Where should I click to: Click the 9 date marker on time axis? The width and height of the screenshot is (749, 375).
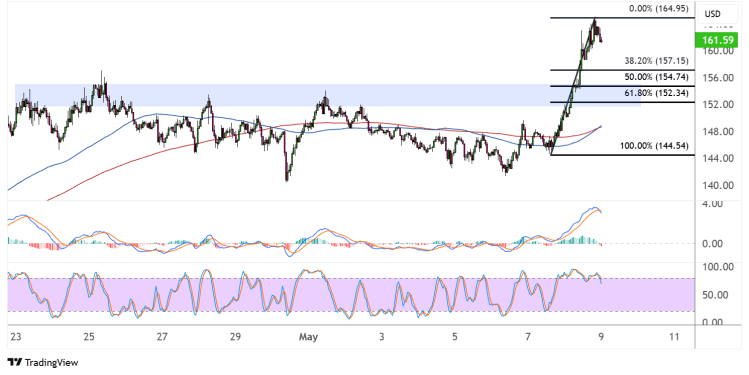[601, 337]
